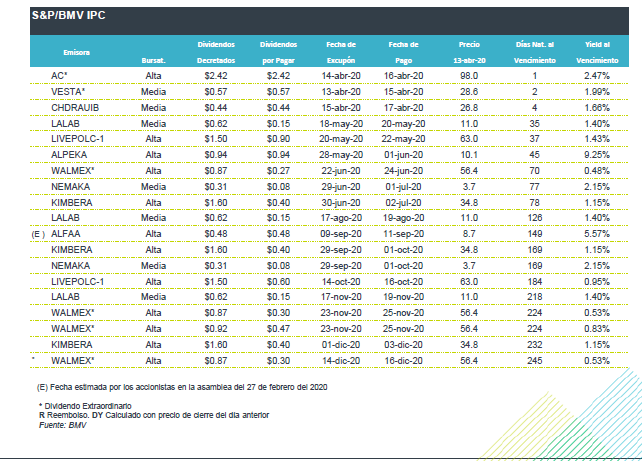642x461 pixels.
Task: Click the $0.92 dividendos decretados value
Action: pos(216,329)
